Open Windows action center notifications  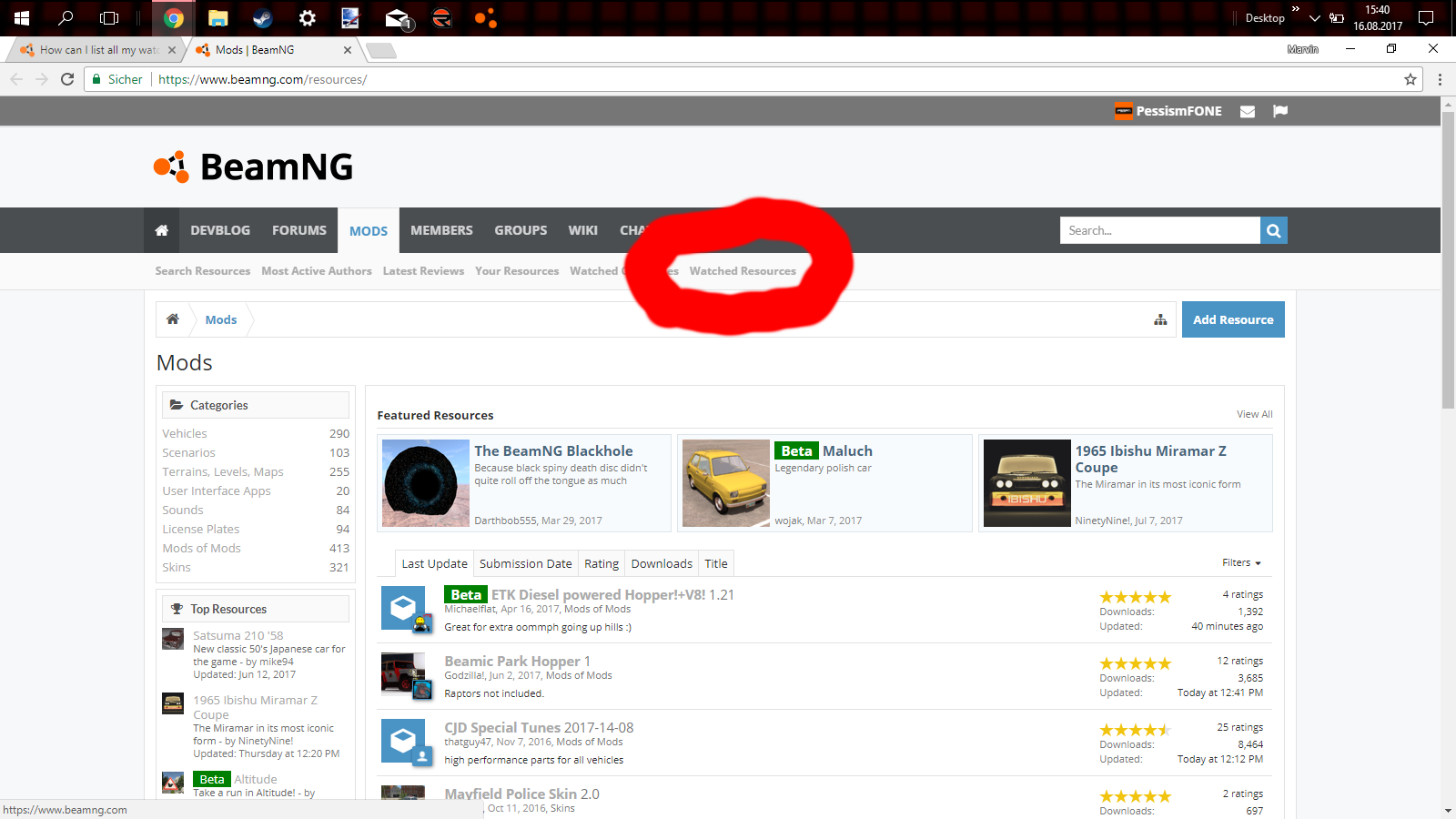[1426, 17]
